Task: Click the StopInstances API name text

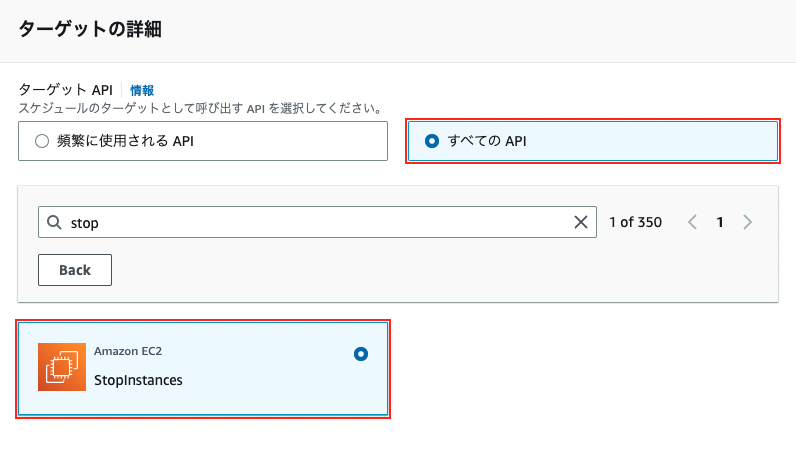Action: tap(138, 380)
